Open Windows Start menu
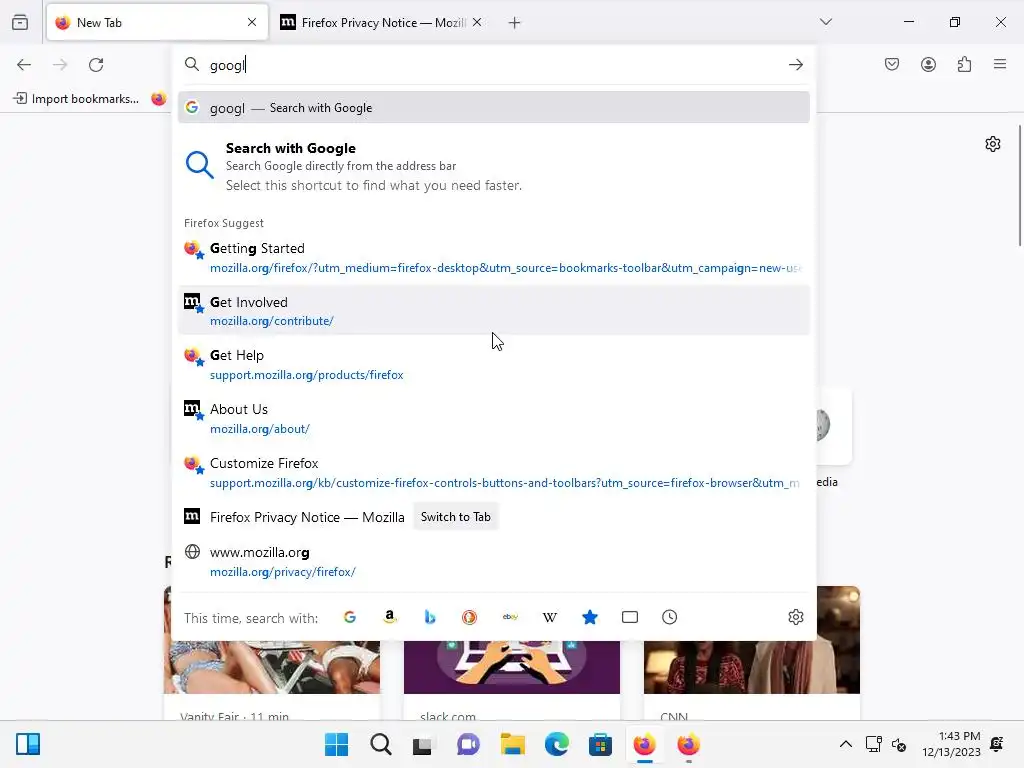Screen dimensions: 1024x768 [336, 744]
